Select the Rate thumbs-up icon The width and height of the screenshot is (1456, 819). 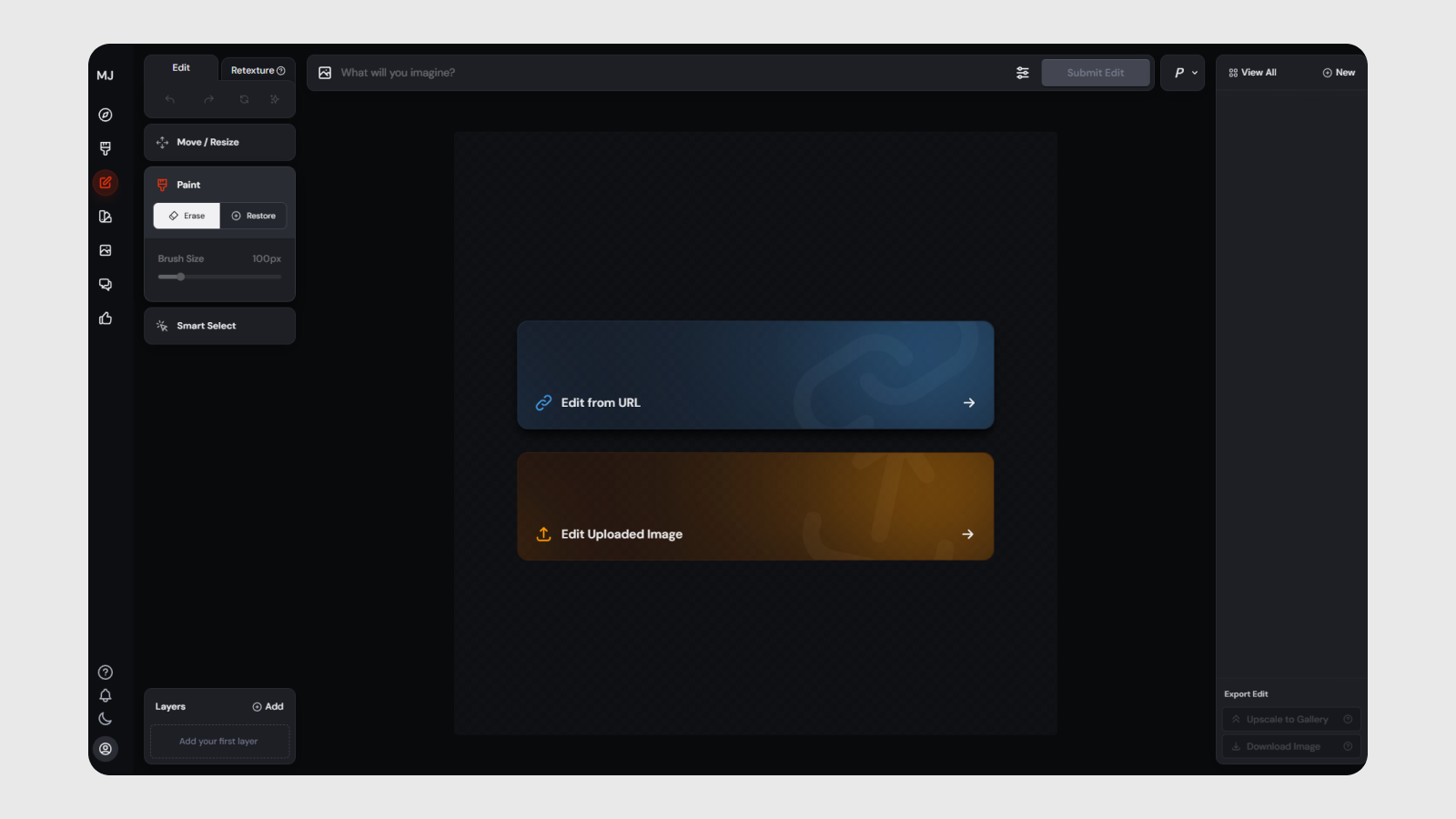pos(106,318)
